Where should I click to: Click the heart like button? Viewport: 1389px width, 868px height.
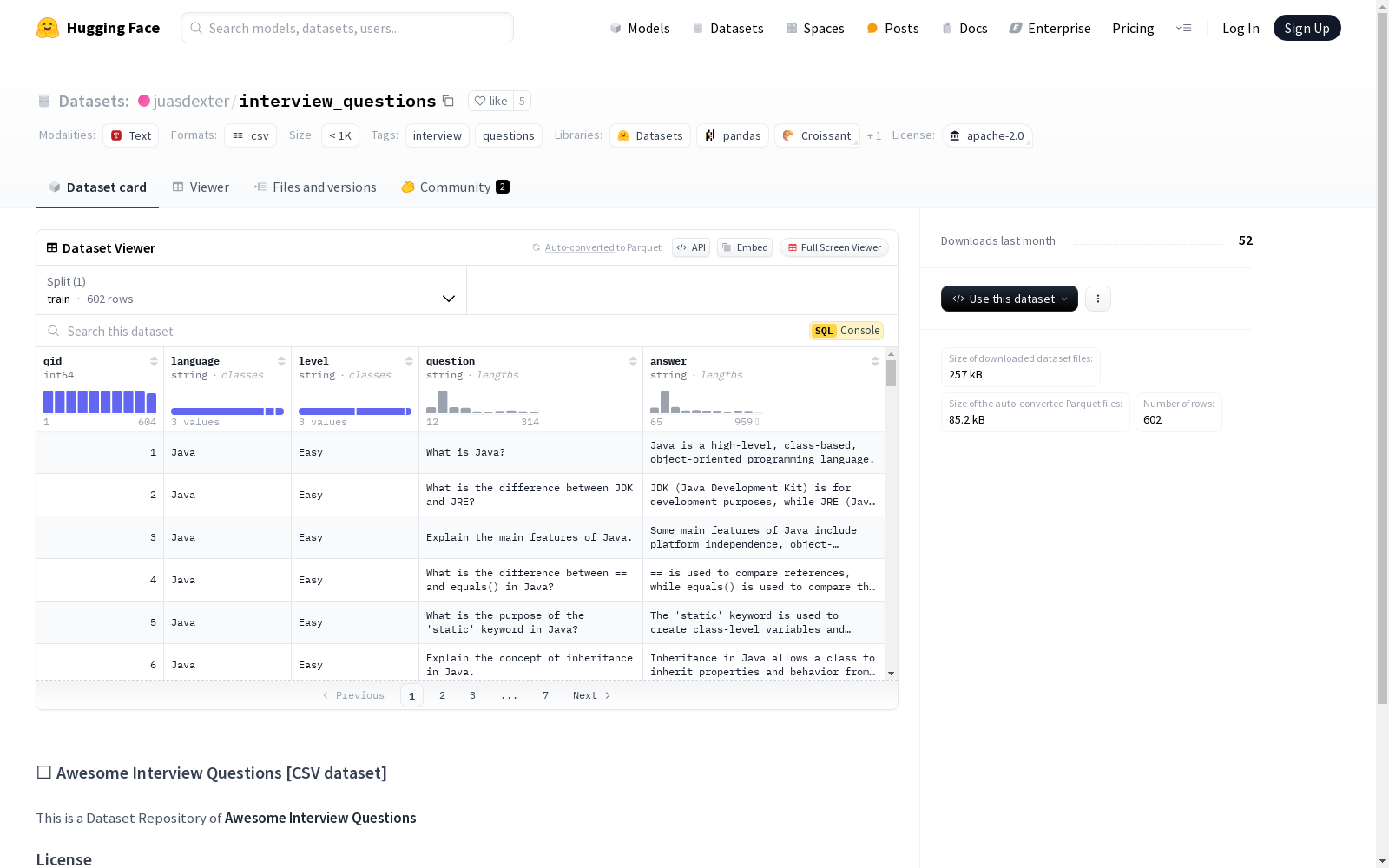pos(490,101)
